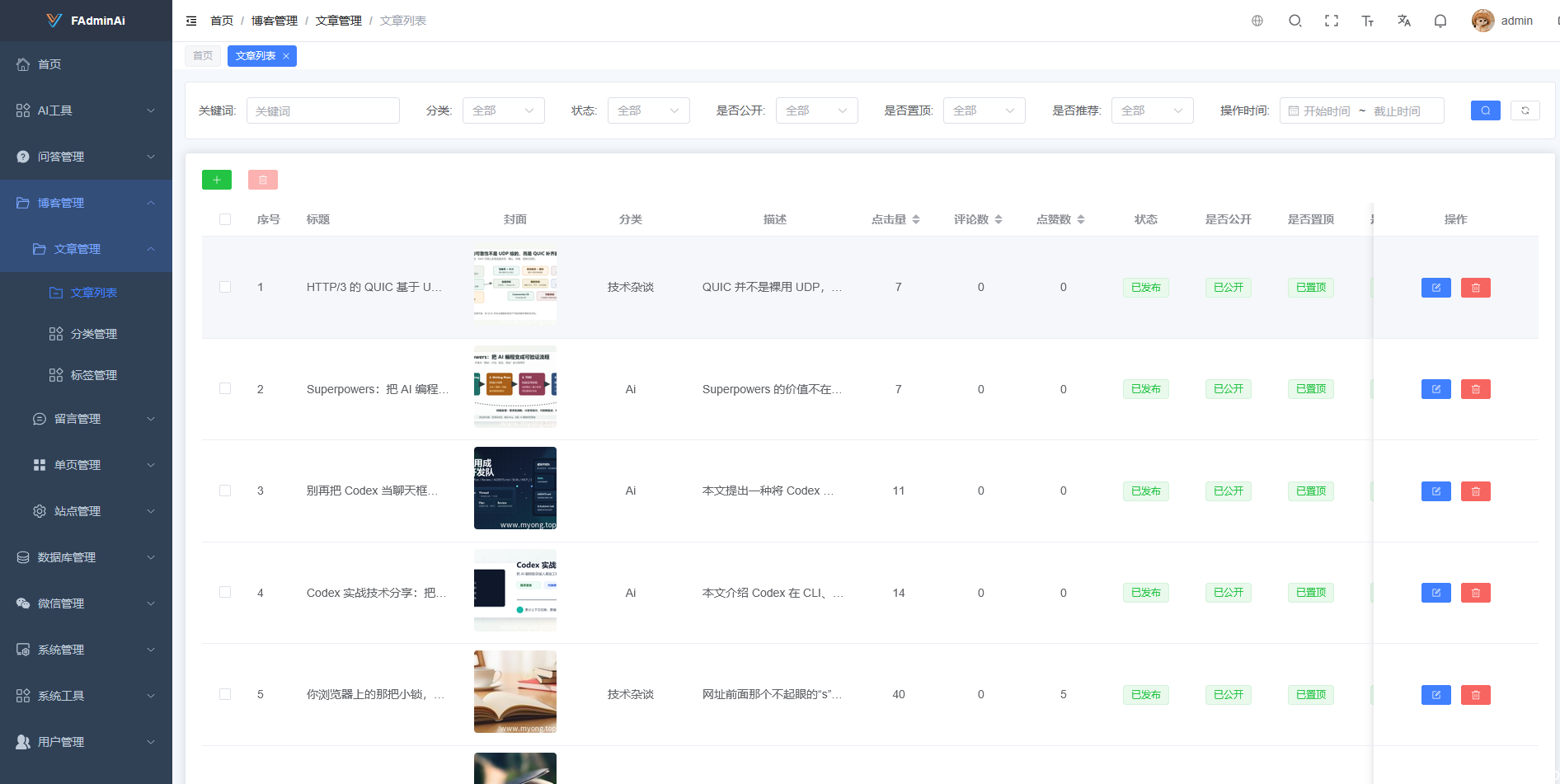Expand the 系统工具 sidebar menu
Image resolution: width=1560 pixels, height=784 pixels.
pyautogui.click(x=86, y=696)
